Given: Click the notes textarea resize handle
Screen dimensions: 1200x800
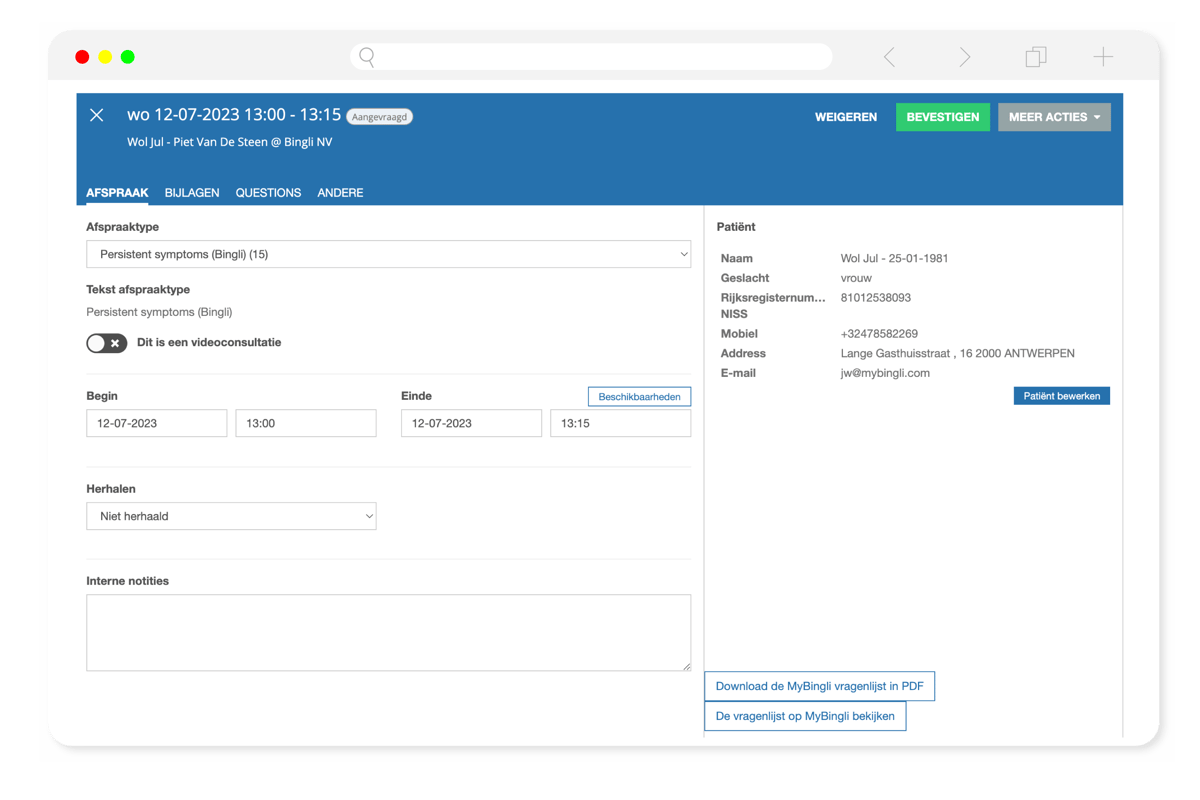Looking at the screenshot, I should pos(686,666).
